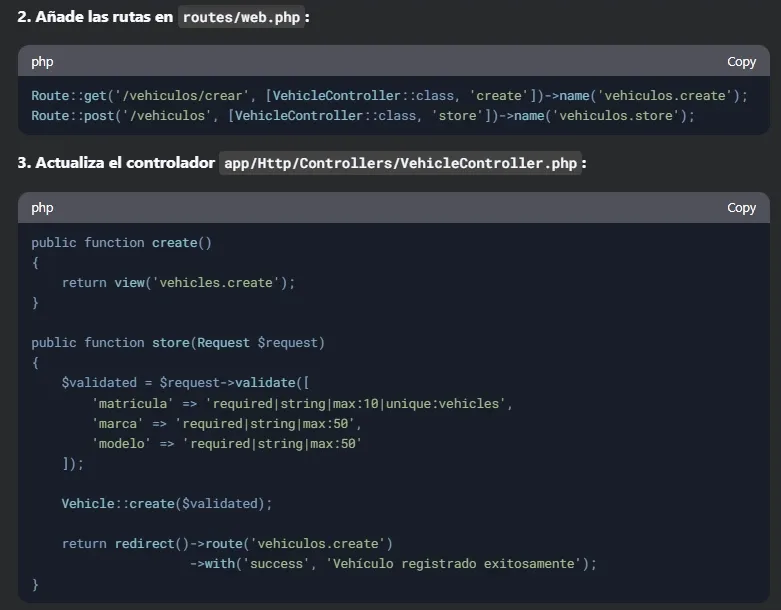Image resolution: width=781 pixels, height=610 pixels.
Task: Click the route name 'vehiculos.store'
Action: pyautogui.click(x=616, y=116)
